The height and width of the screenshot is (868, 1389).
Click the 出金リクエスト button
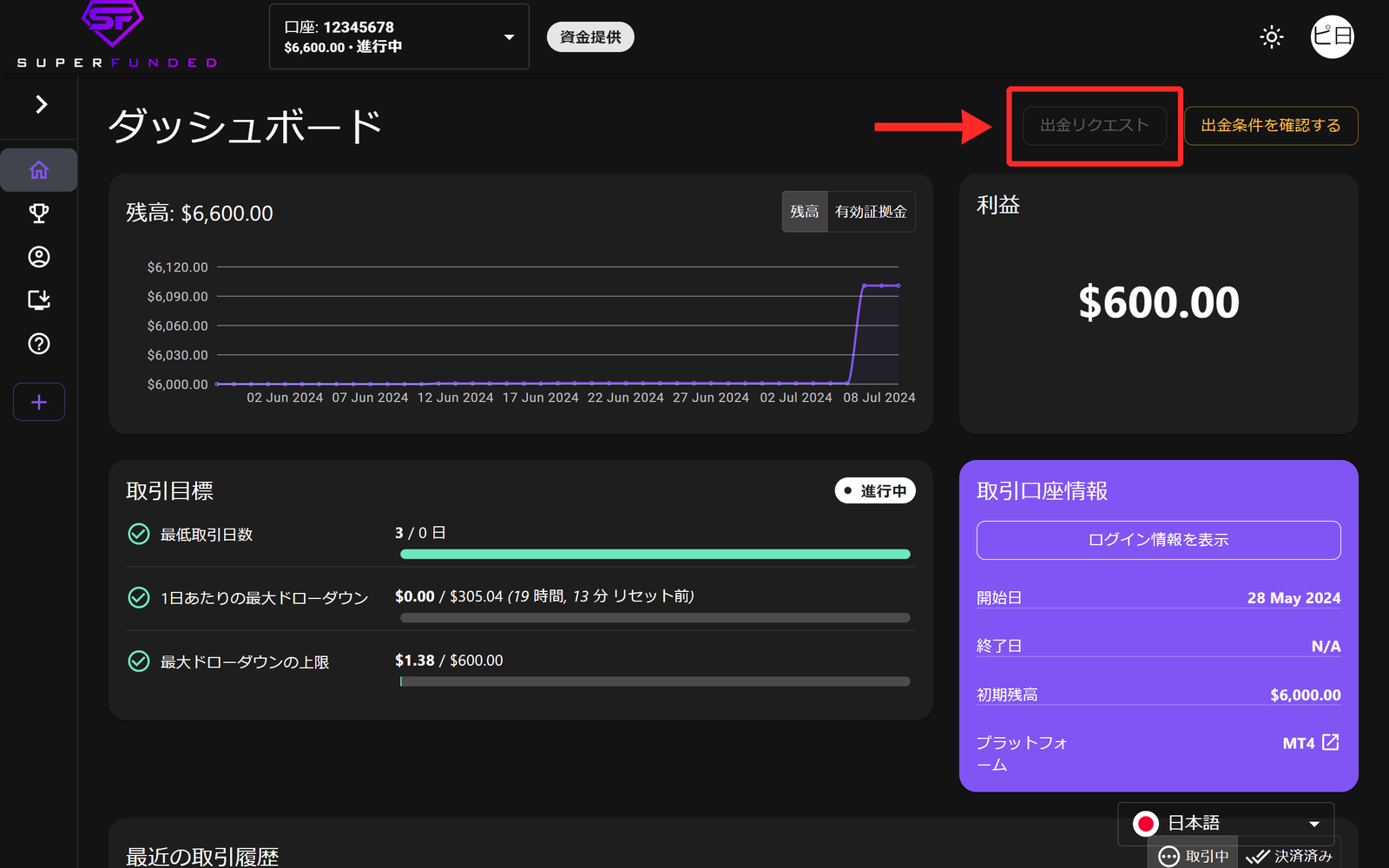1095,126
